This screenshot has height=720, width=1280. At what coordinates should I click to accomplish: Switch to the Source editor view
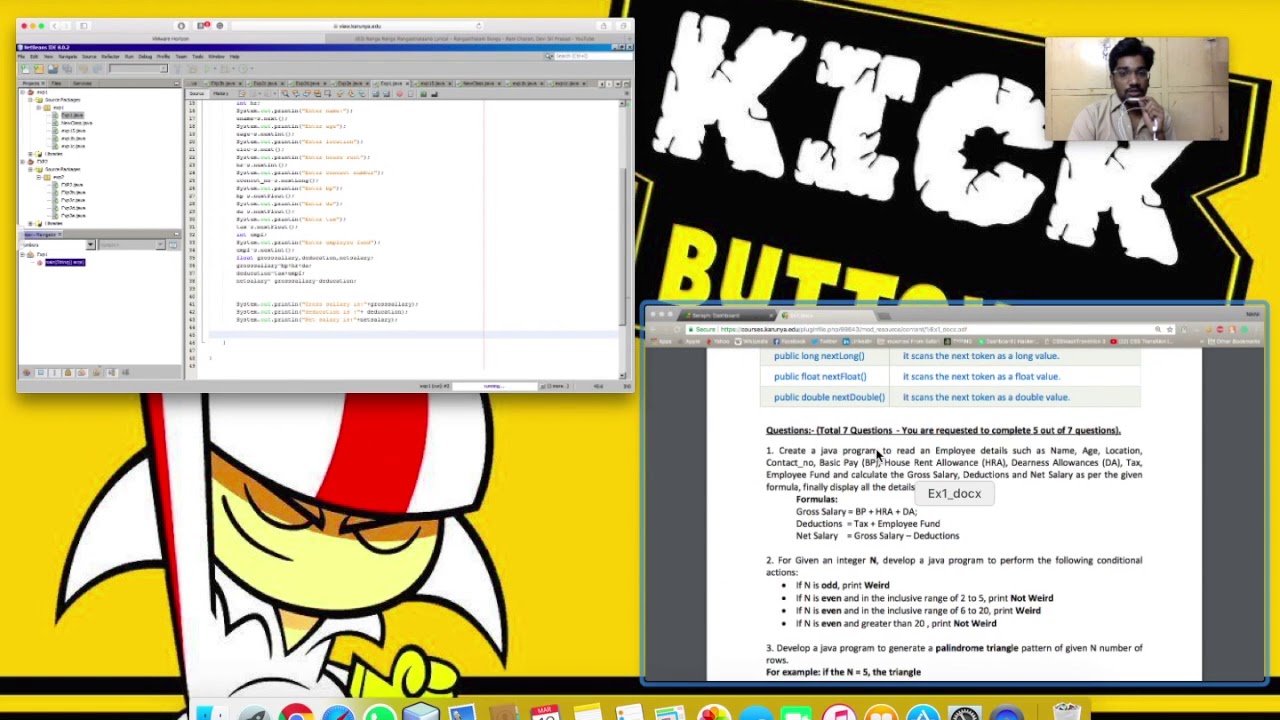click(x=196, y=94)
